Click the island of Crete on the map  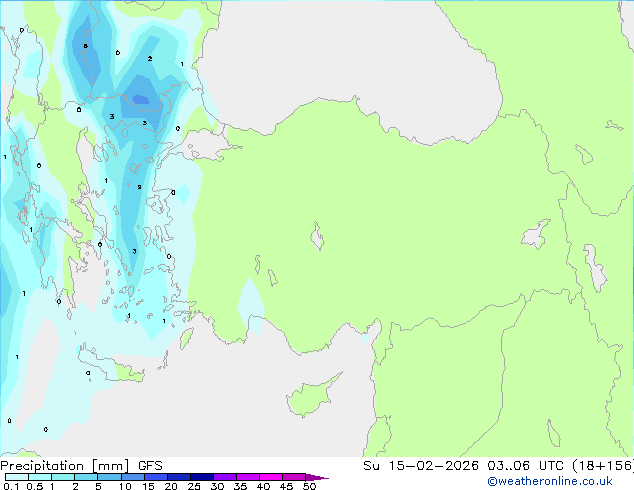point(109,364)
